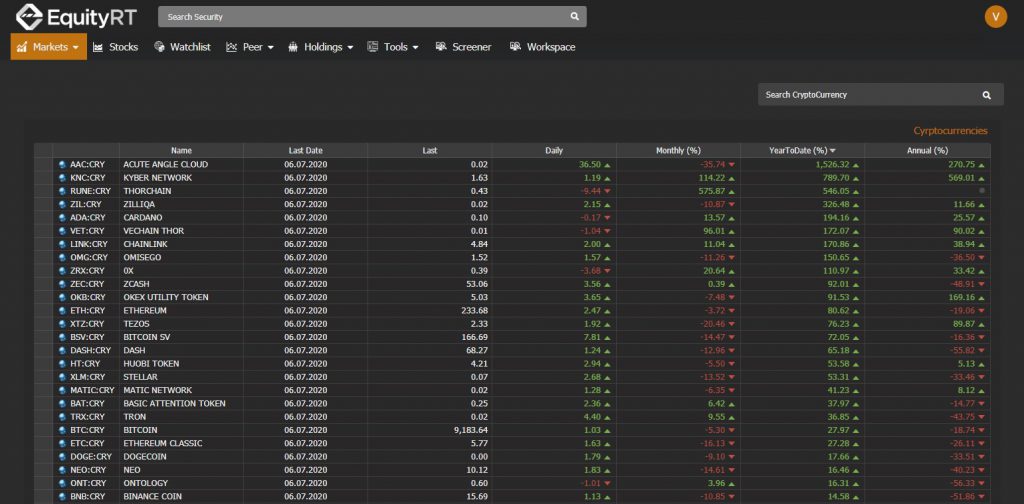The width and height of the screenshot is (1024, 504).
Task: Click the globe icon for OMG:CRY
Action: pos(62,257)
